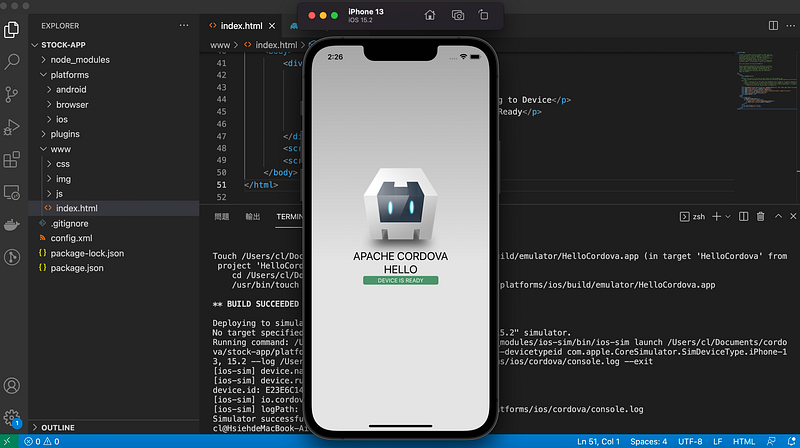Image resolution: width=800 pixels, height=448 pixels.
Task: Collapse the www folder
Action: click(x=114, y=150)
